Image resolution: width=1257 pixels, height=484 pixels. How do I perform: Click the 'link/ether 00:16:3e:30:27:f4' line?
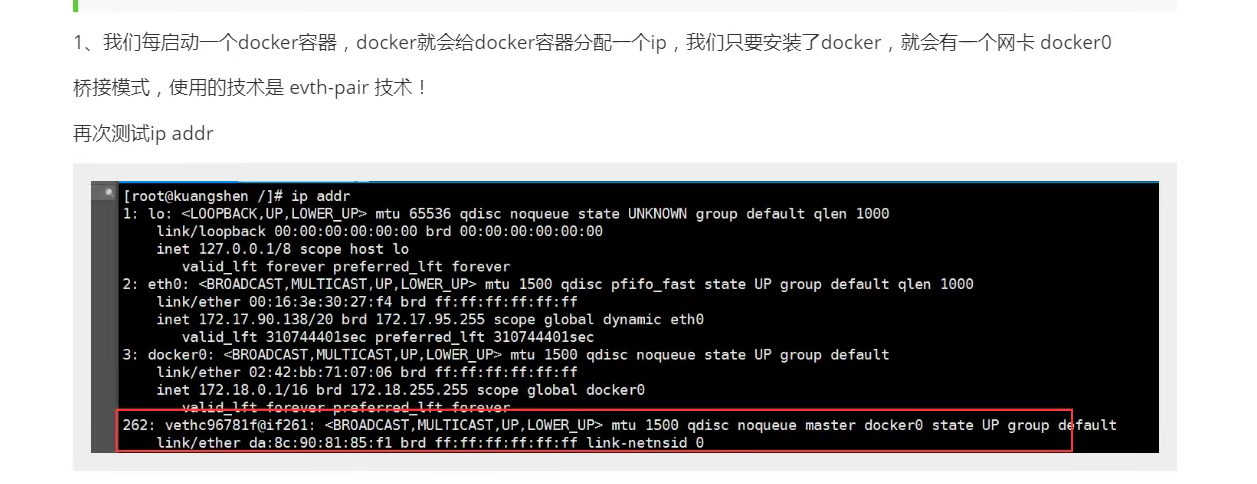367,302
